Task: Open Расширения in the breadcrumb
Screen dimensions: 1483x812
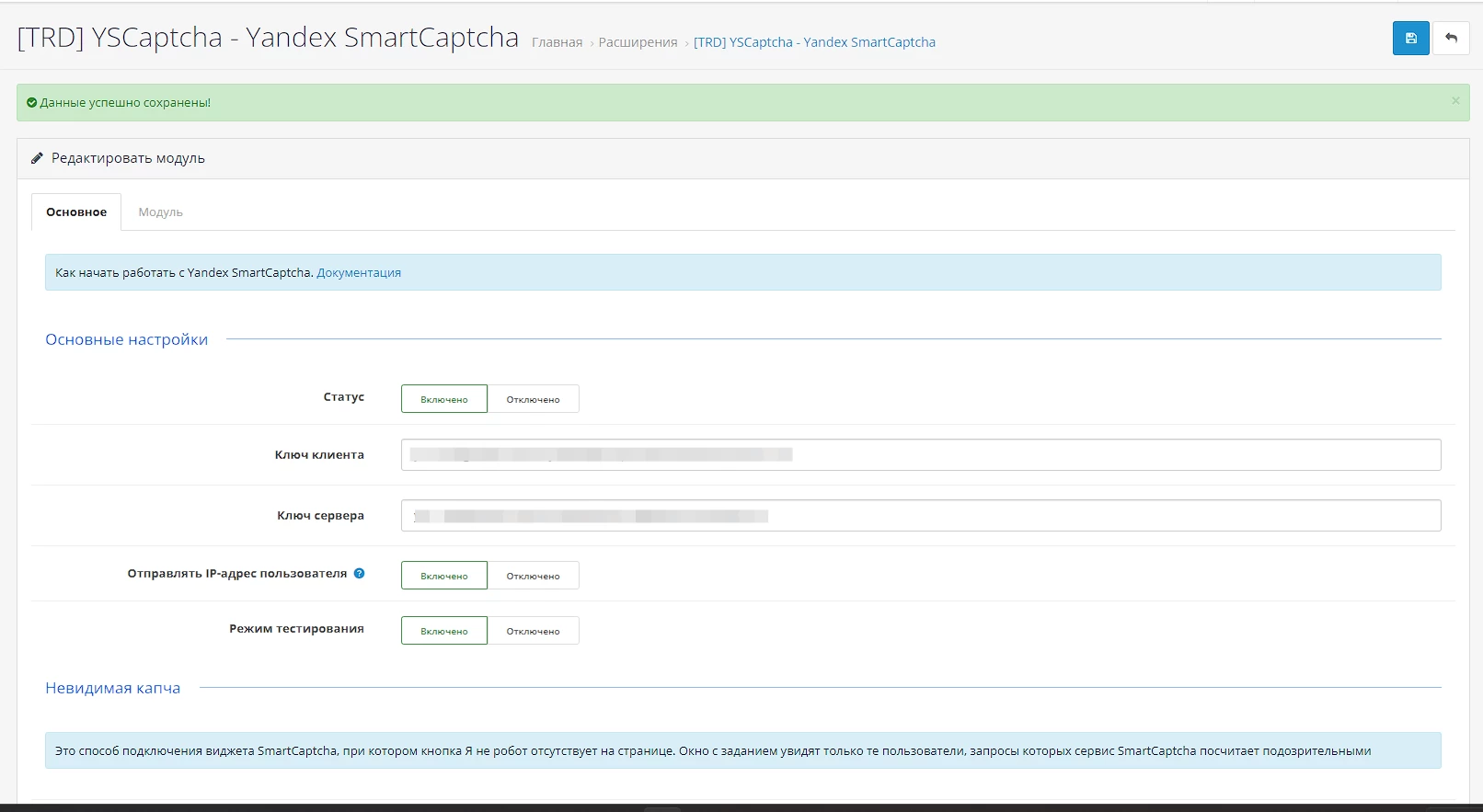Action: coord(638,42)
